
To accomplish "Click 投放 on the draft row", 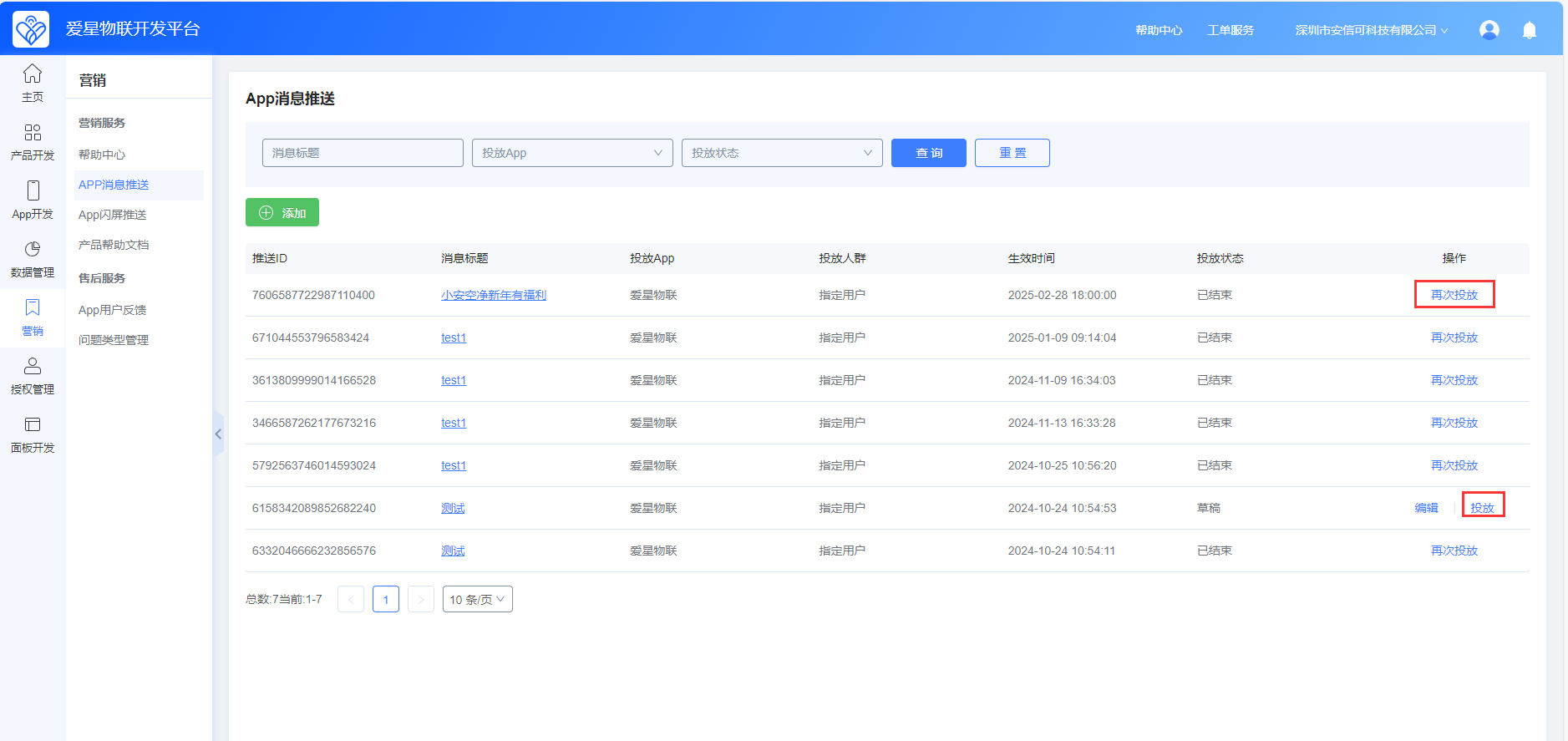I will (1482, 508).
